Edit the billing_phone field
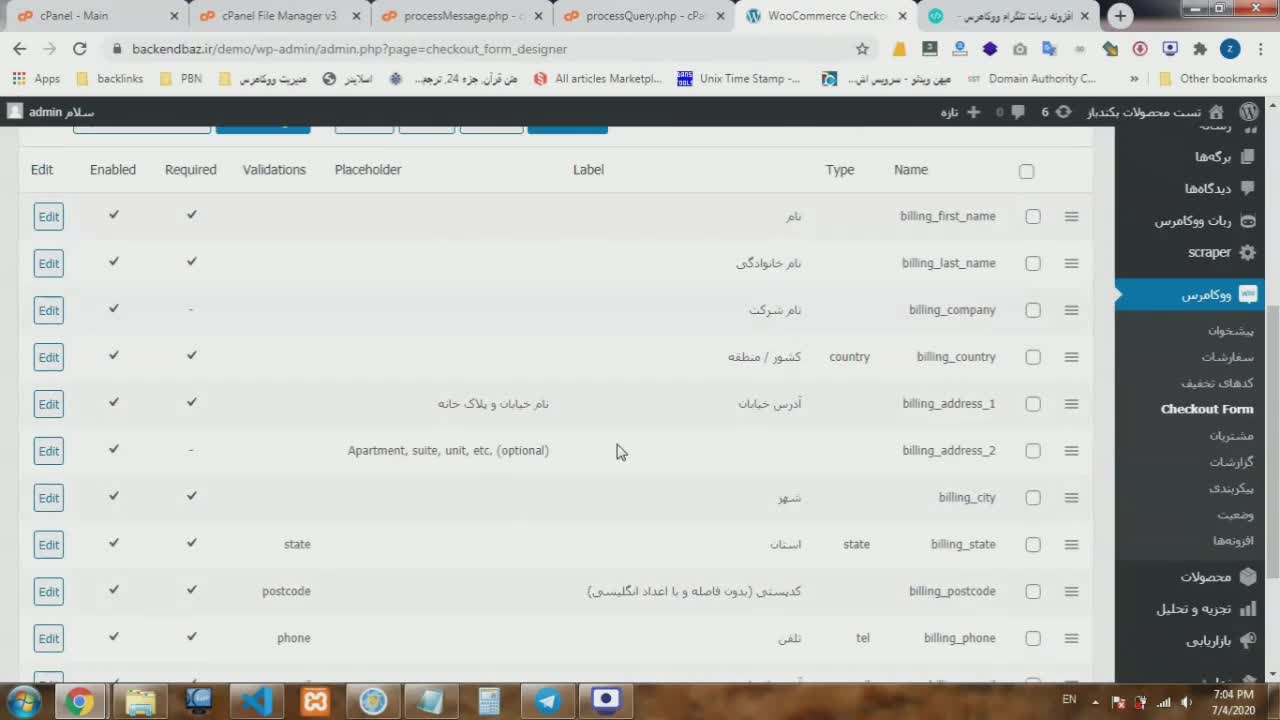 (x=48, y=639)
